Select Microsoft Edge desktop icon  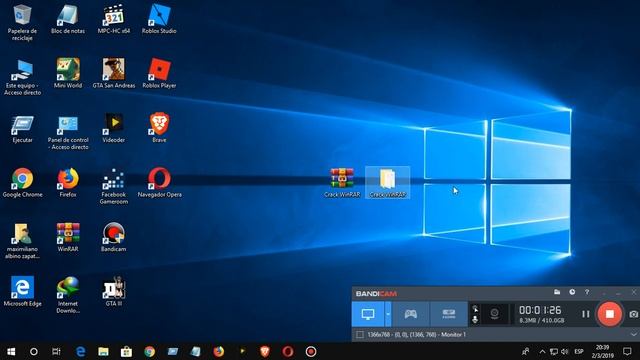(x=22, y=292)
